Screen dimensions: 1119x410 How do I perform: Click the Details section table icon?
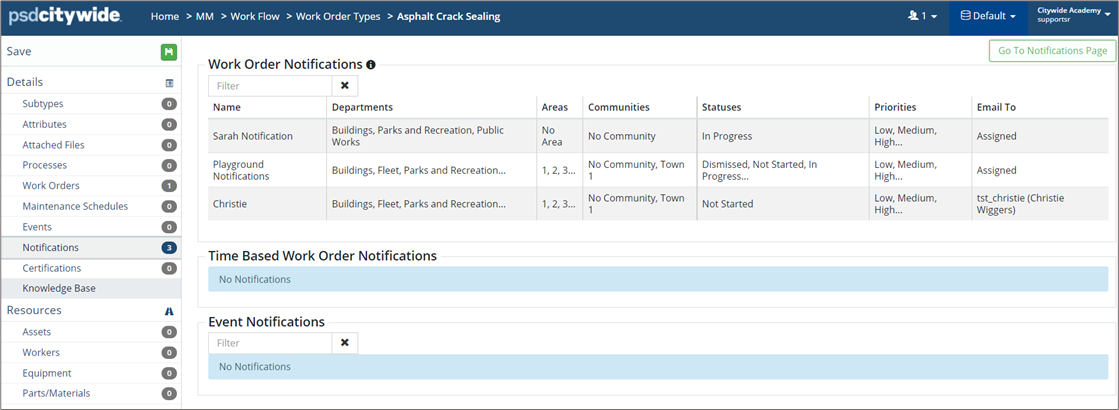[x=169, y=83]
